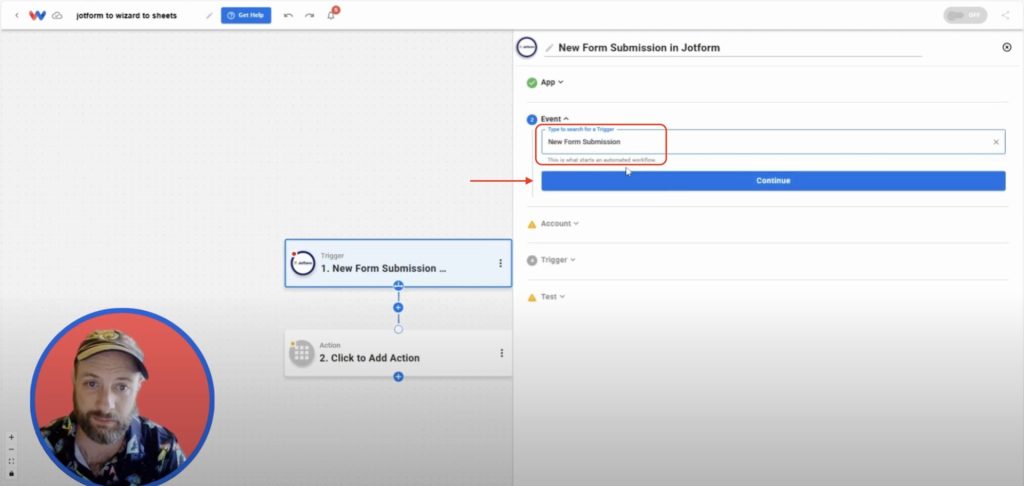
Task: Click the webcam presenter thumbnail
Action: [122, 397]
